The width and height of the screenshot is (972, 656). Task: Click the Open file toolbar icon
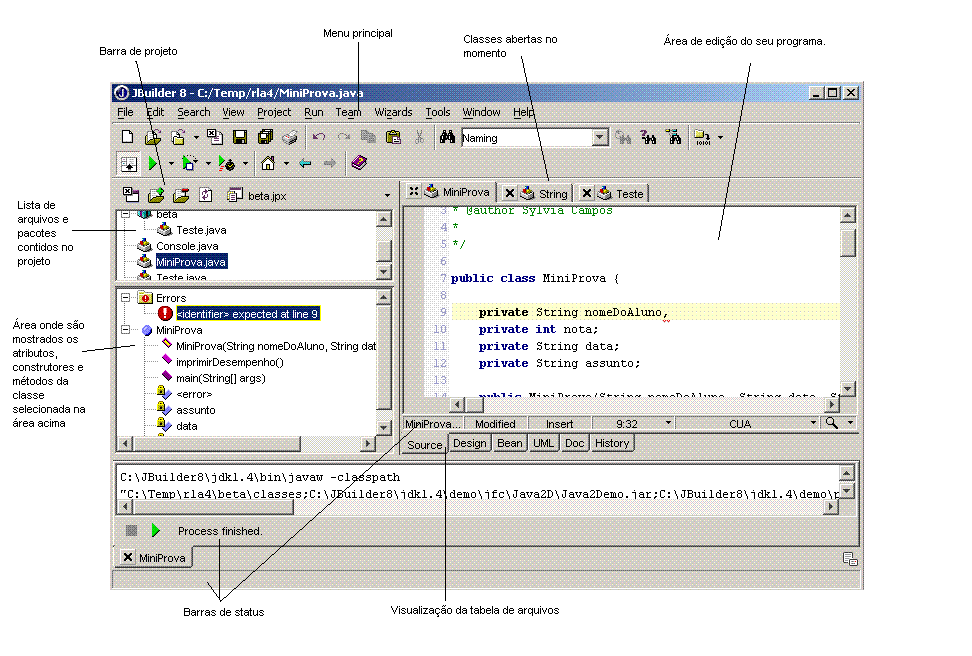(152, 137)
